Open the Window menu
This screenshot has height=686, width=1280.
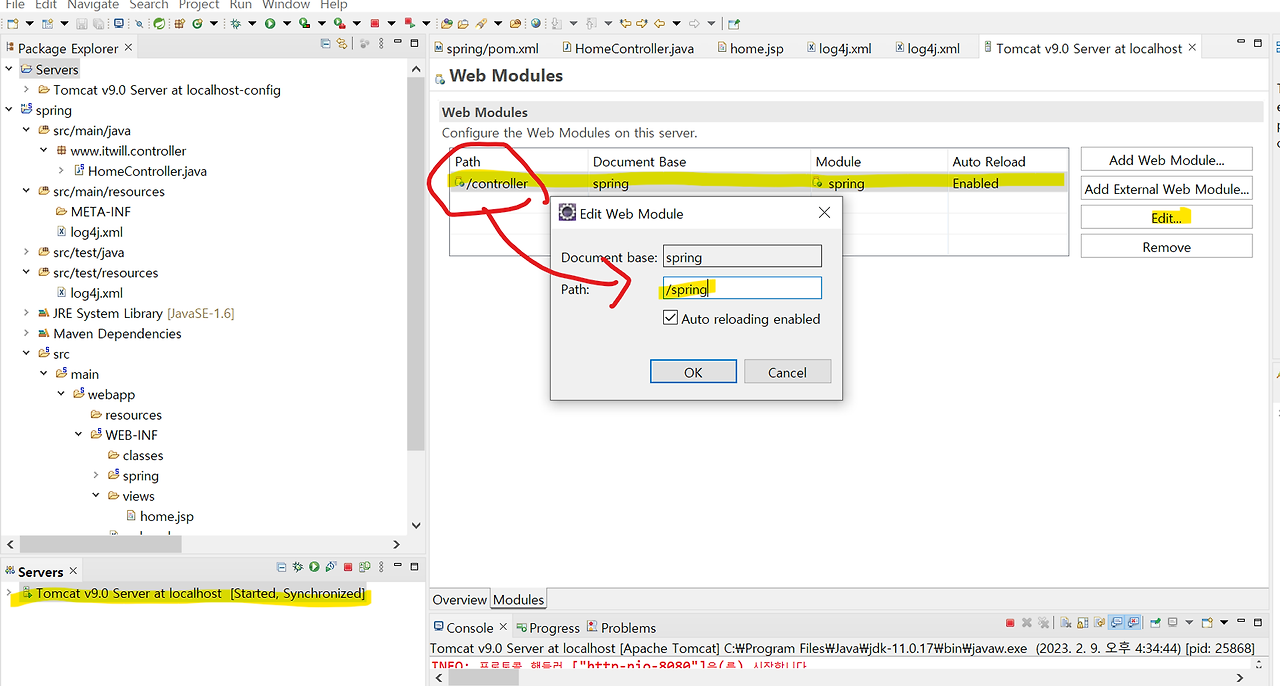286,5
